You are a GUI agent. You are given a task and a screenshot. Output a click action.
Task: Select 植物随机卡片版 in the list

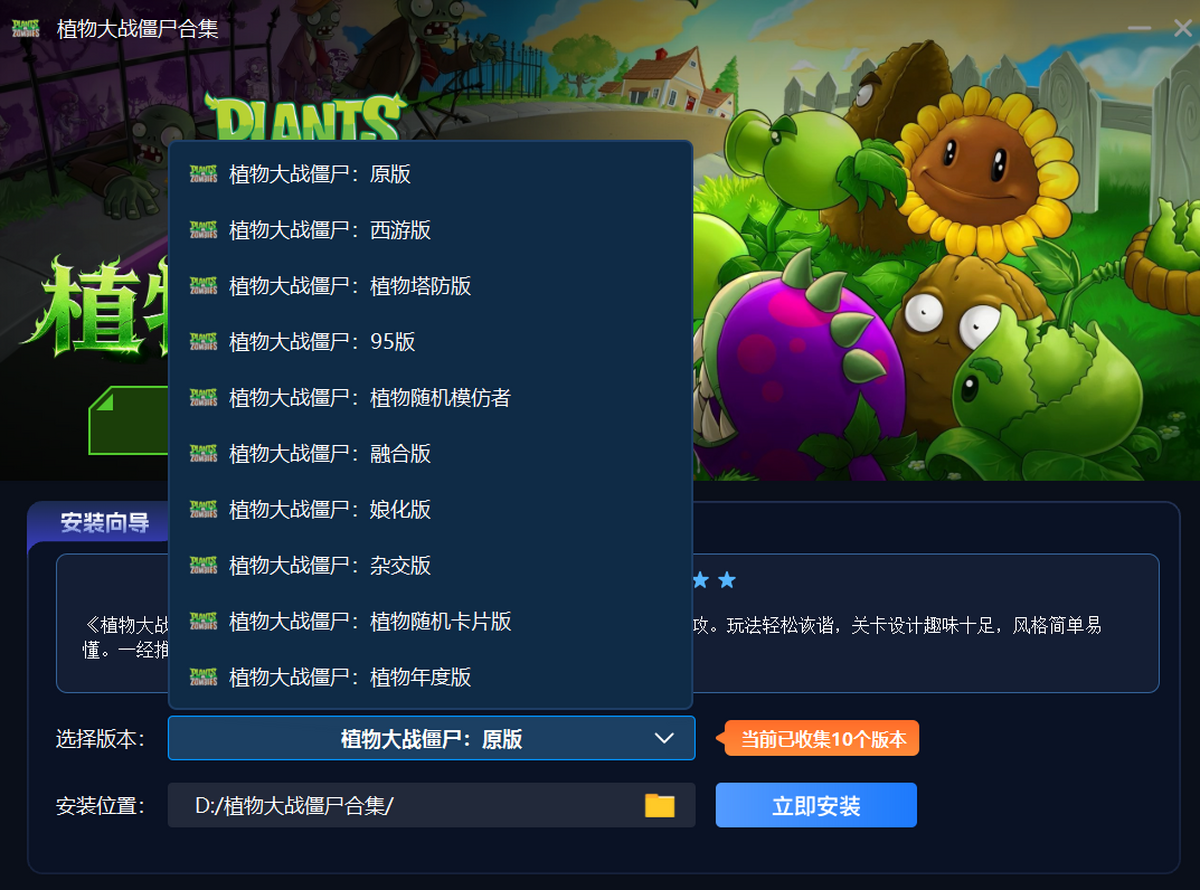(430, 622)
